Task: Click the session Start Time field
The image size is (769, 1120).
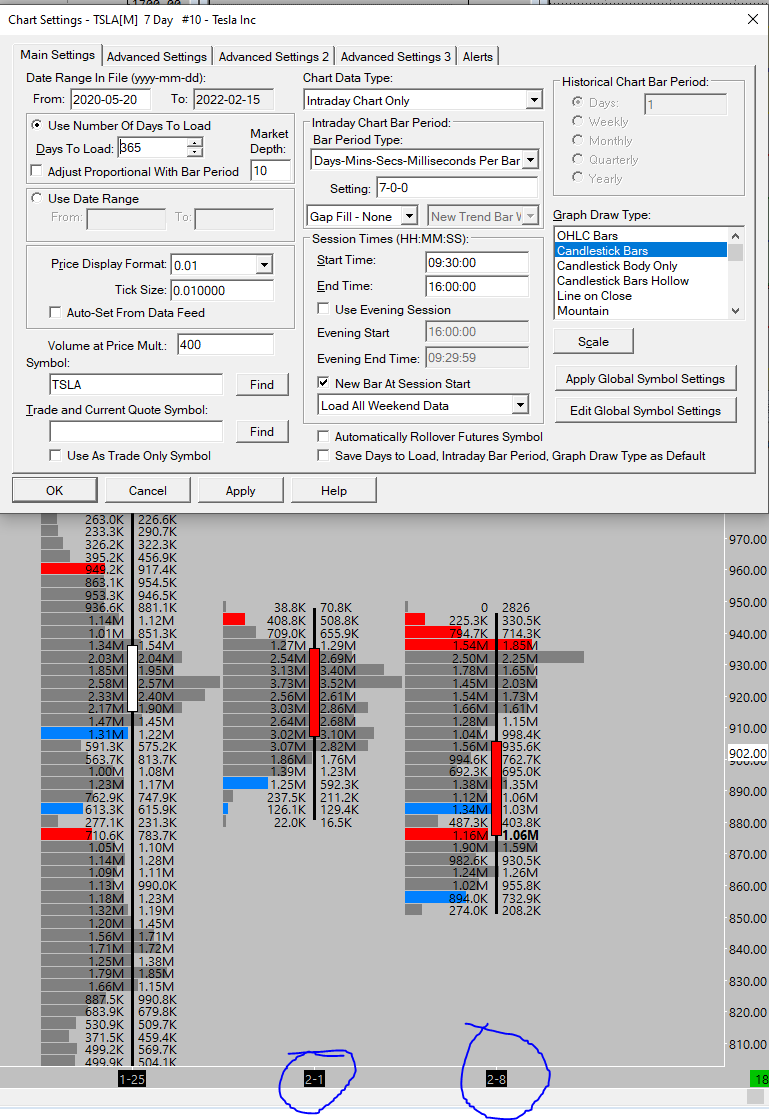Action: (x=477, y=262)
